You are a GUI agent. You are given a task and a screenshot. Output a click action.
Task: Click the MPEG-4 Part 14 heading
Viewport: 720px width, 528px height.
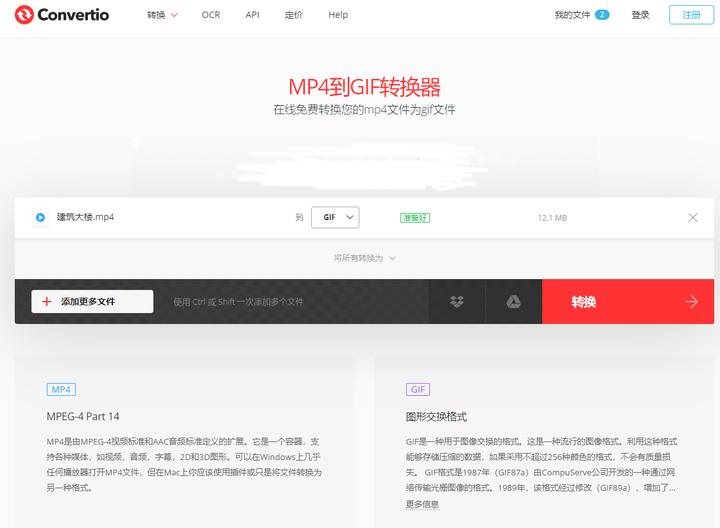coord(83,416)
